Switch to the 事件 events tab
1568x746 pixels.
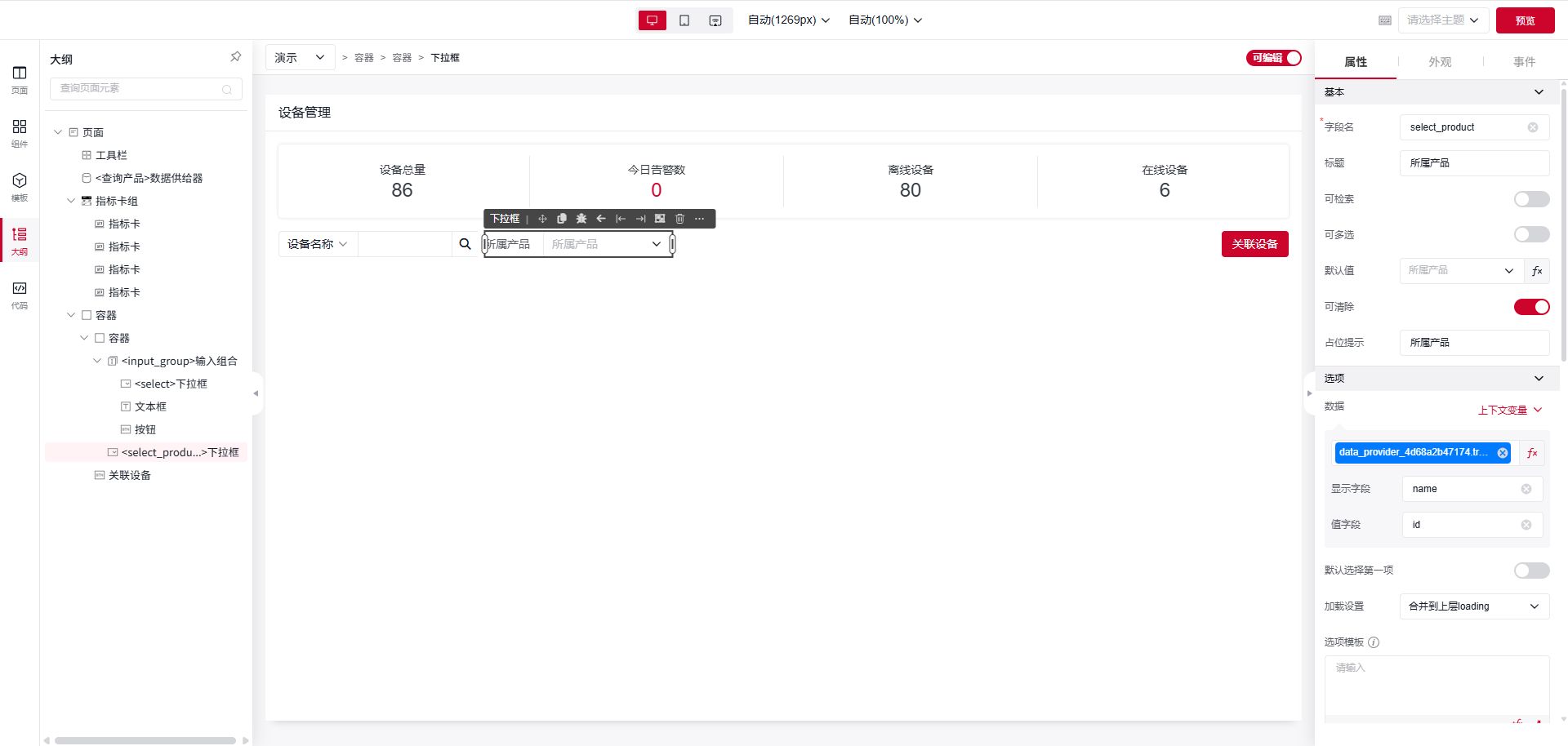(x=1524, y=62)
